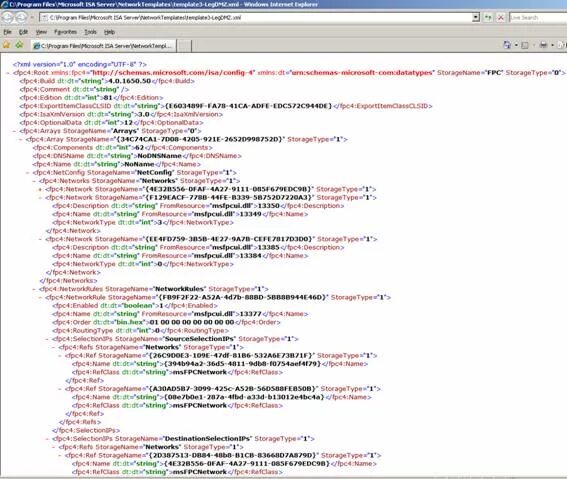This screenshot has width=567, height=479.
Task: Open Favorites Center star icon
Action: pos(7,45)
